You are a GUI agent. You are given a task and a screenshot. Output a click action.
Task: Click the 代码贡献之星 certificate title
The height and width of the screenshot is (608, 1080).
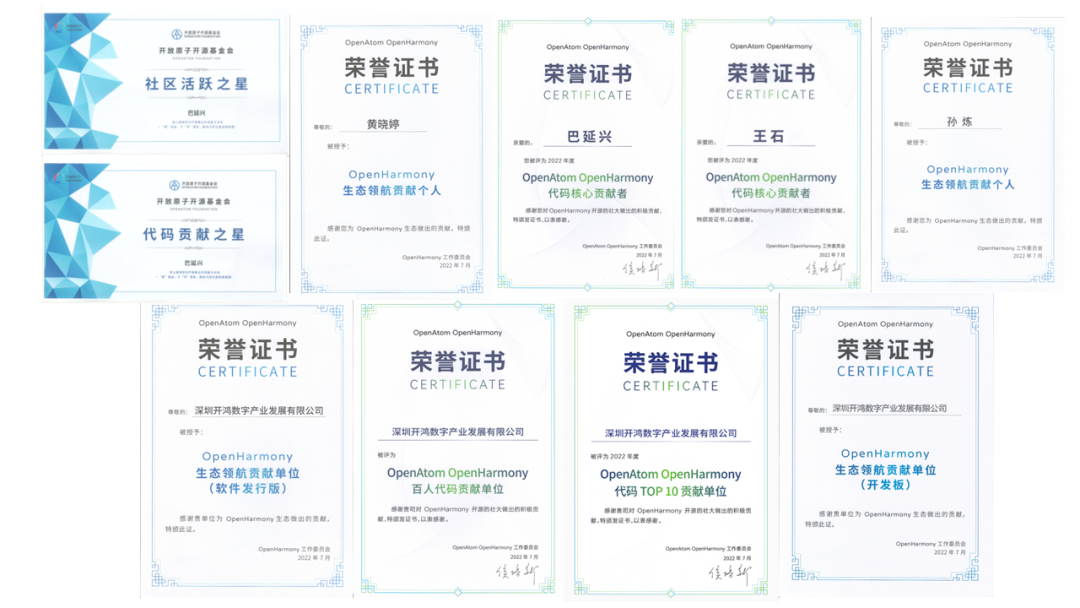coord(196,234)
